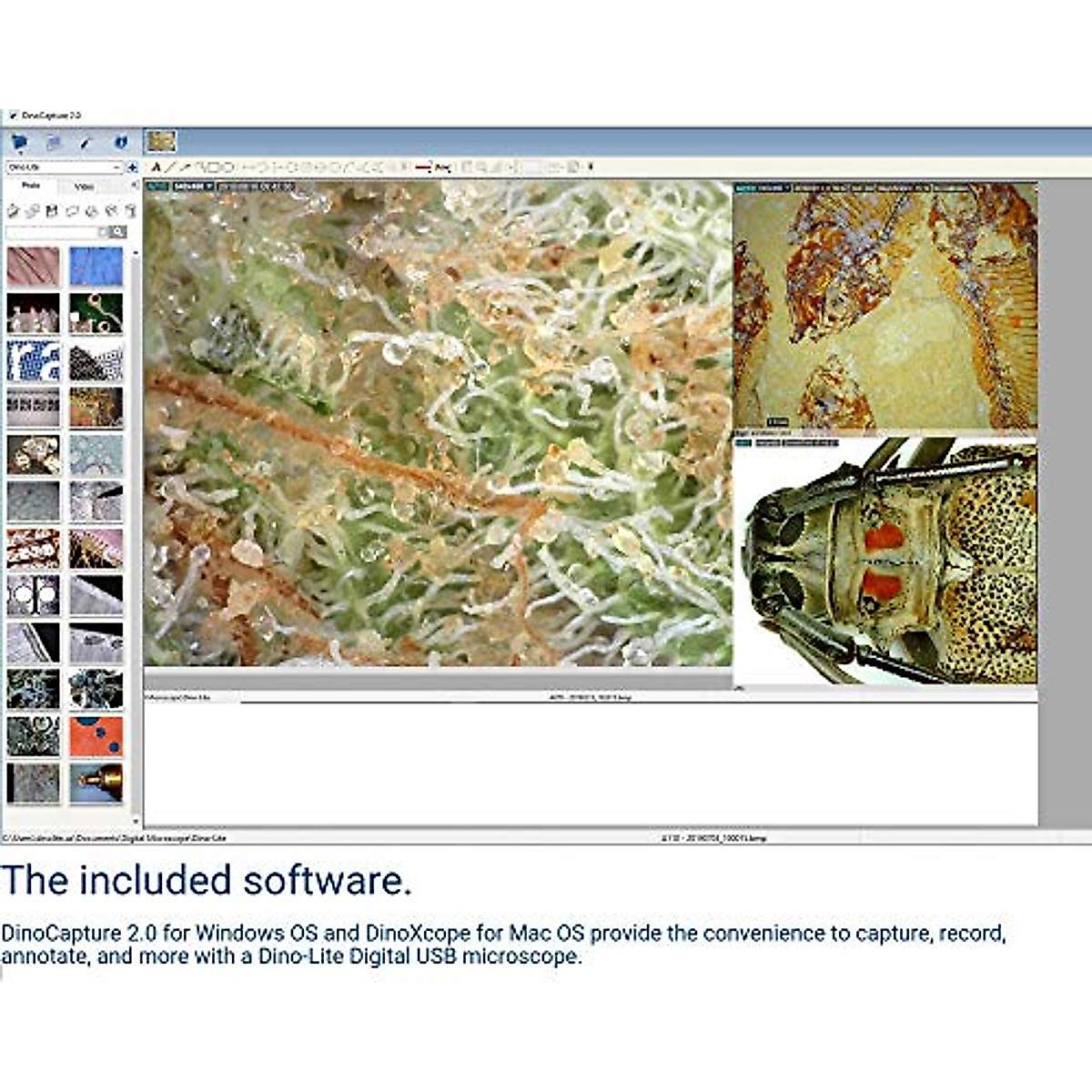
Task: Select the text annotation tool
Action: 156,167
